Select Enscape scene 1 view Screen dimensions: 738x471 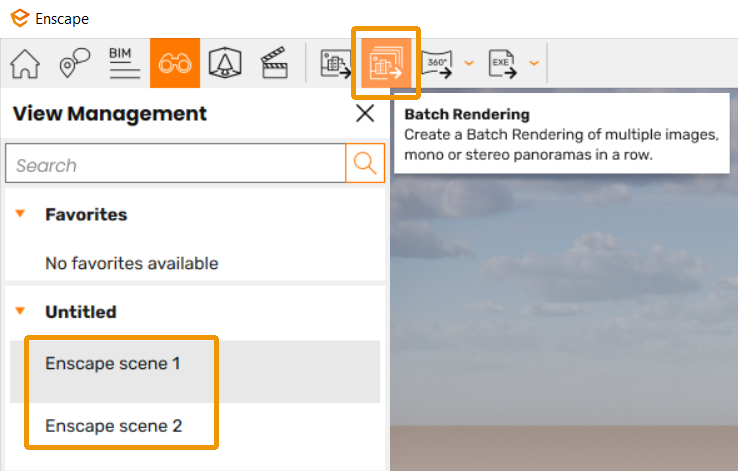tap(113, 364)
